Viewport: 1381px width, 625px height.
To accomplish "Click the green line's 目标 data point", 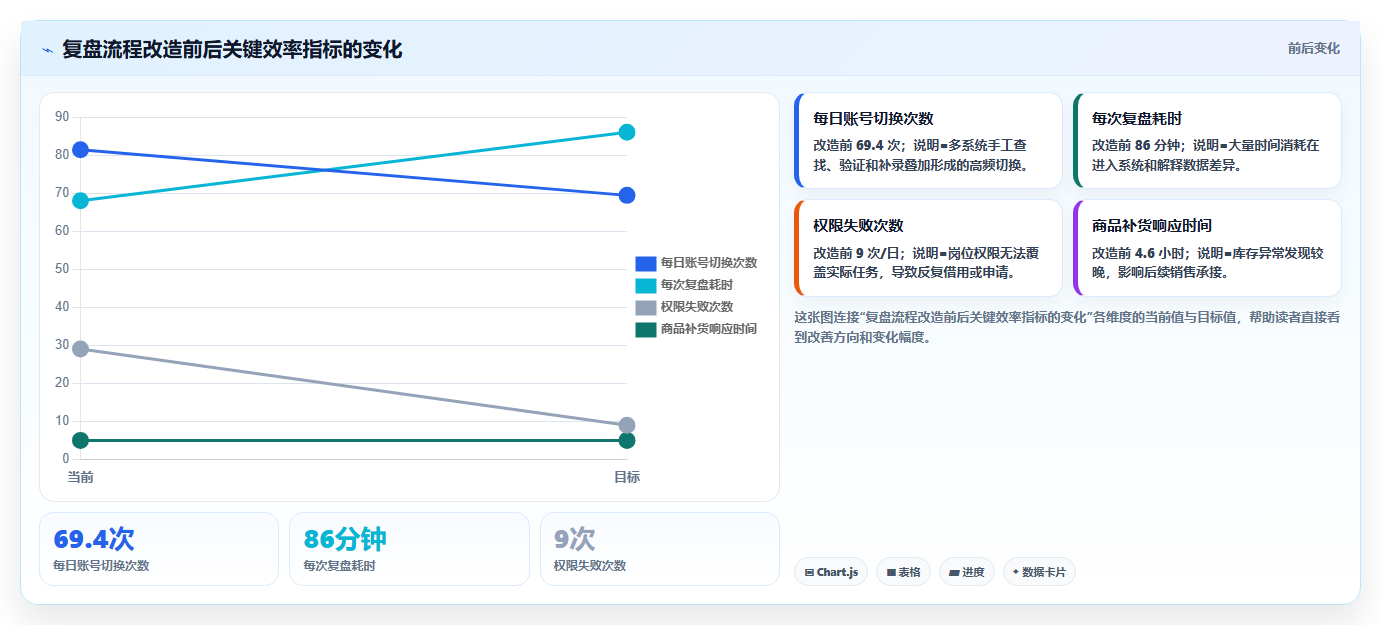I will (x=627, y=441).
